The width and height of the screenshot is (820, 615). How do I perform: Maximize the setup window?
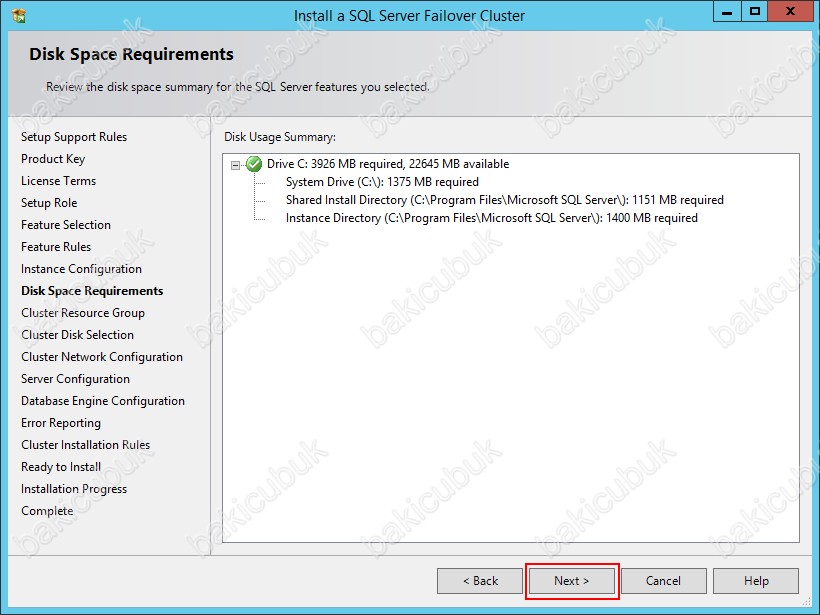point(755,12)
